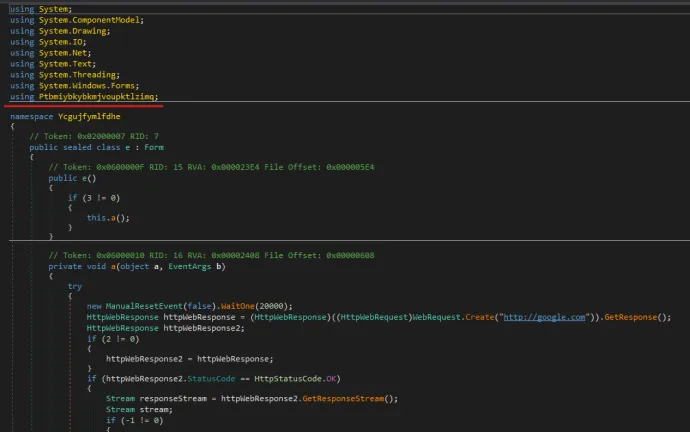Go to the ManualResetEvent type

point(144,306)
